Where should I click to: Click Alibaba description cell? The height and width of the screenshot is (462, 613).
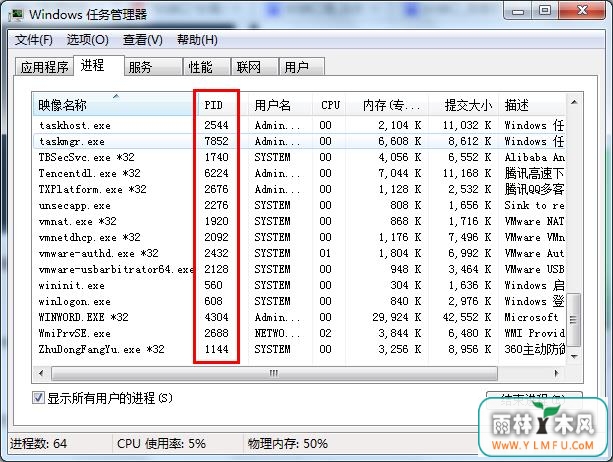[x=534, y=157]
